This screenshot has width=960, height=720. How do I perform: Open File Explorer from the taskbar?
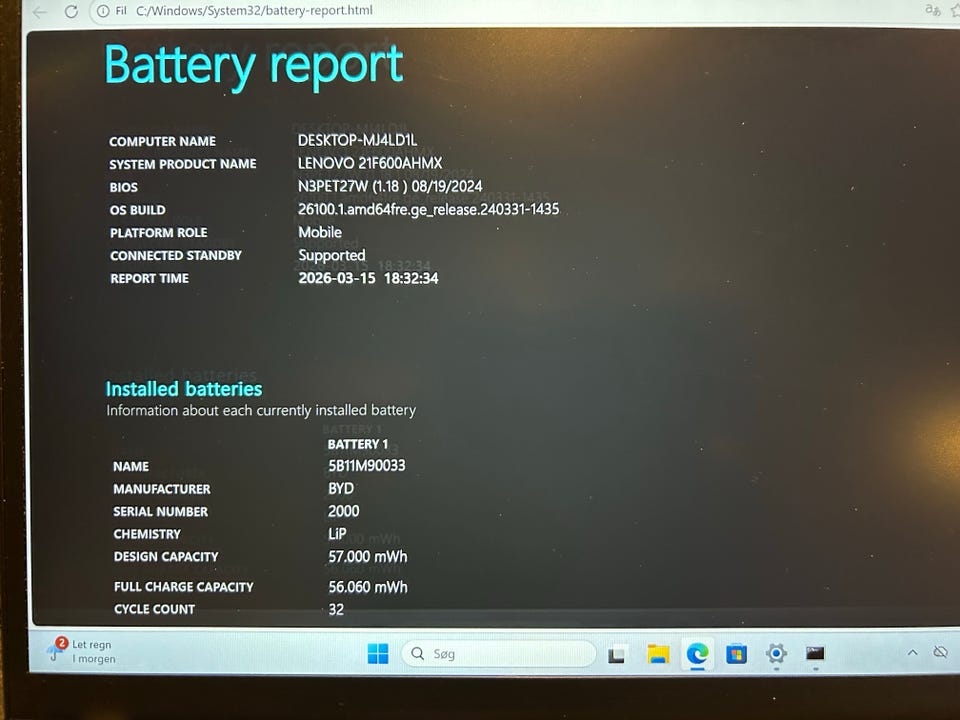point(658,654)
